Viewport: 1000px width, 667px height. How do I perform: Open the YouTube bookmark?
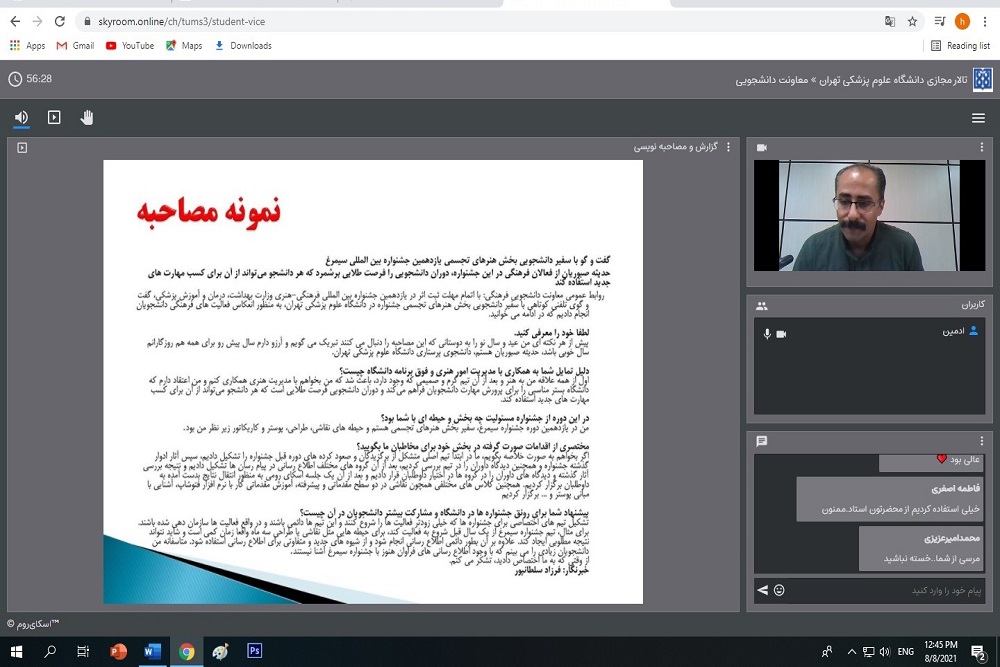pyautogui.click(x=130, y=45)
